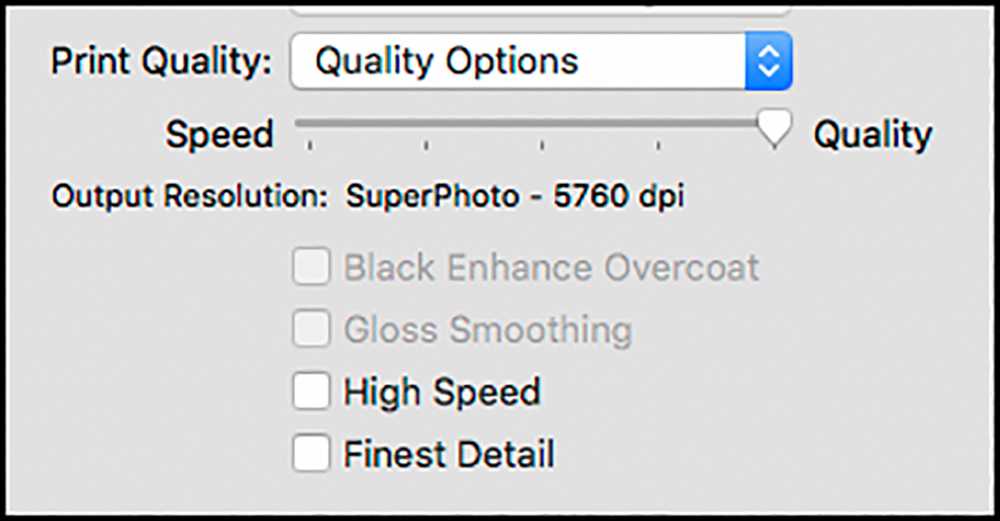The image size is (1000, 521).
Task: Enable the High Speed checkbox
Action: pos(311,391)
